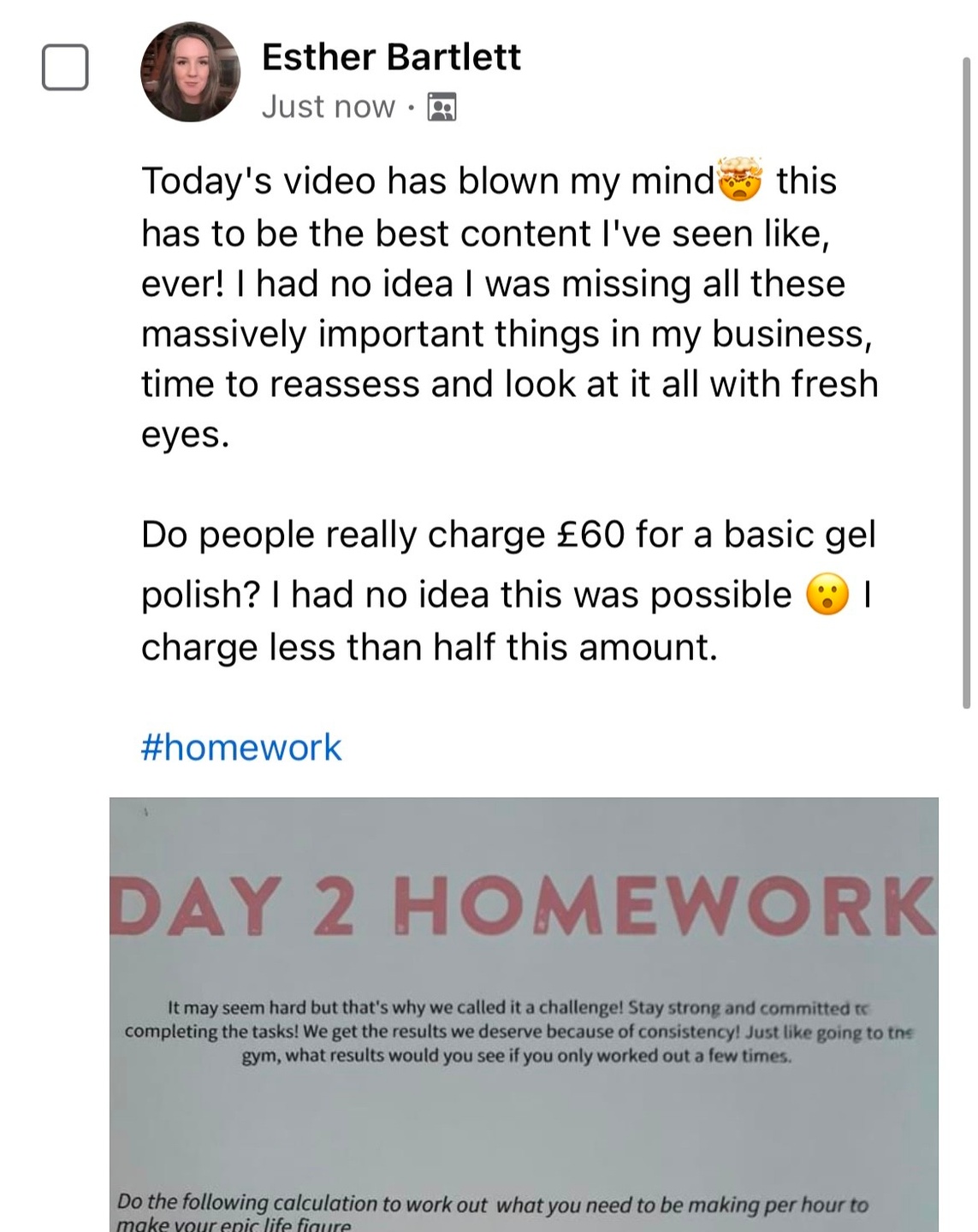Screen dimensions: 978x1232
Task: Open the #homework hashtag
Action: 241,747
